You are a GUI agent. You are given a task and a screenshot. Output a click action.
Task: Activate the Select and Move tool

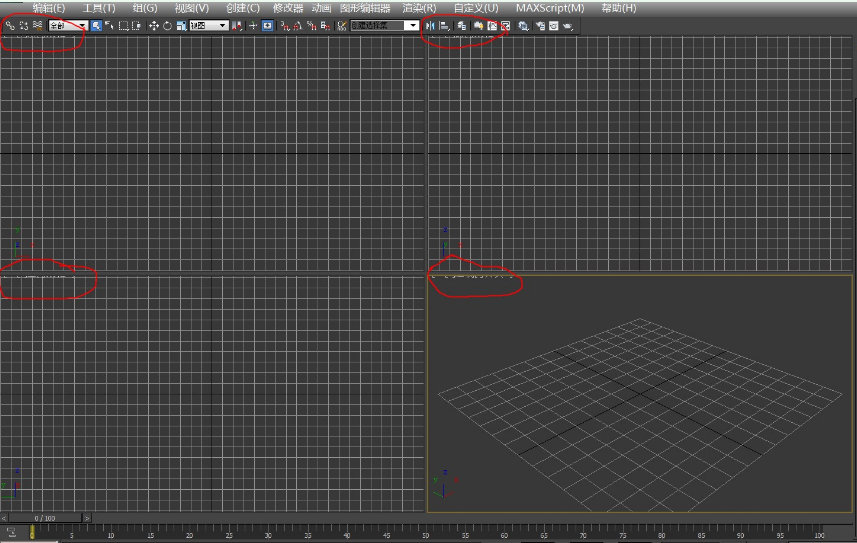[154, 26]
